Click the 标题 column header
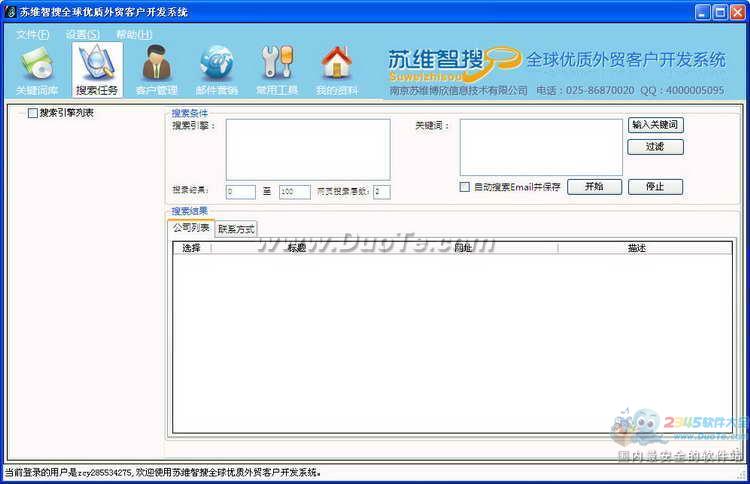The height and width of the screenshot is (484, 750). pos(297,248)
